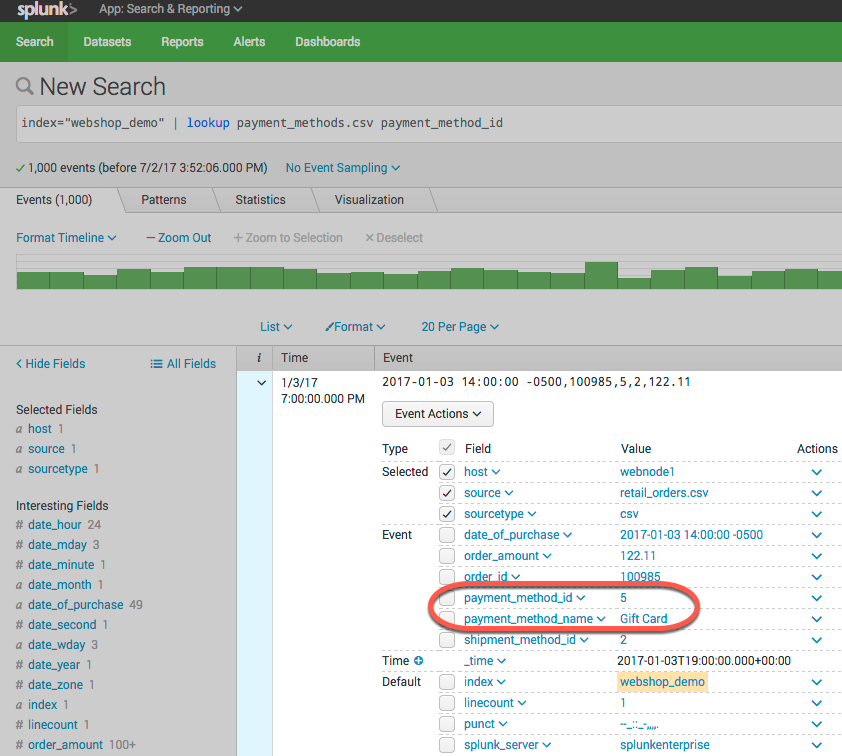Viewport: 842px width, 756px height.
Task: Select the date_of_purchase field checkbox
Action: click(x=447, y=535)
